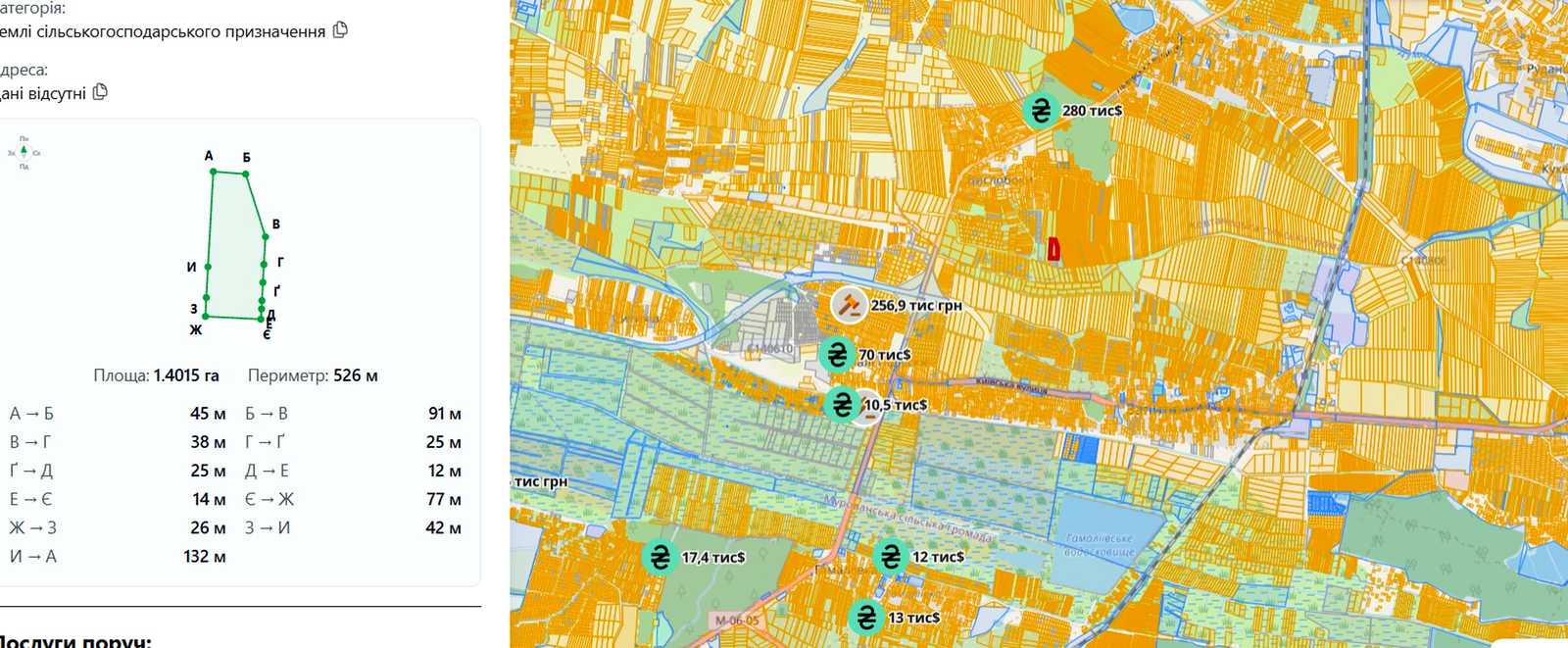
Task: Click the 'землі сільськогосподарського призначення' category text
Action: click(x=163, y=31)
